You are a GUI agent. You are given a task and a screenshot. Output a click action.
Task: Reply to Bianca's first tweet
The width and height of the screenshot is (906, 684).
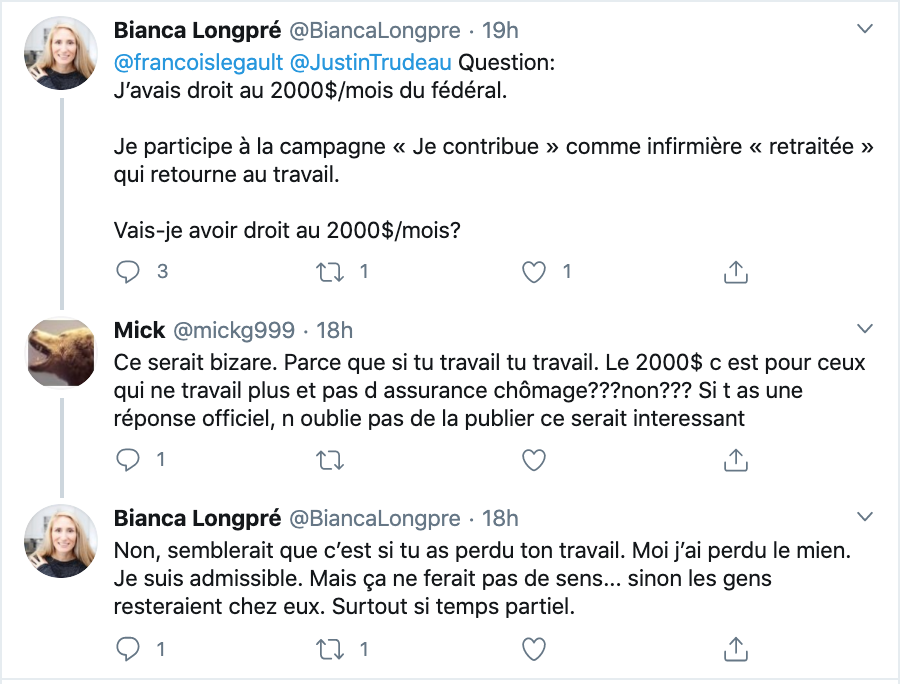(x=128, y=272)
